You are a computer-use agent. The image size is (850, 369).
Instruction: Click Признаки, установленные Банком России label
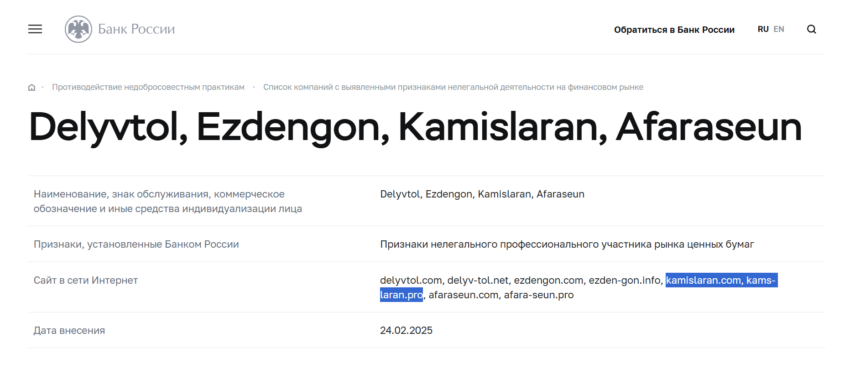[136, 244]
